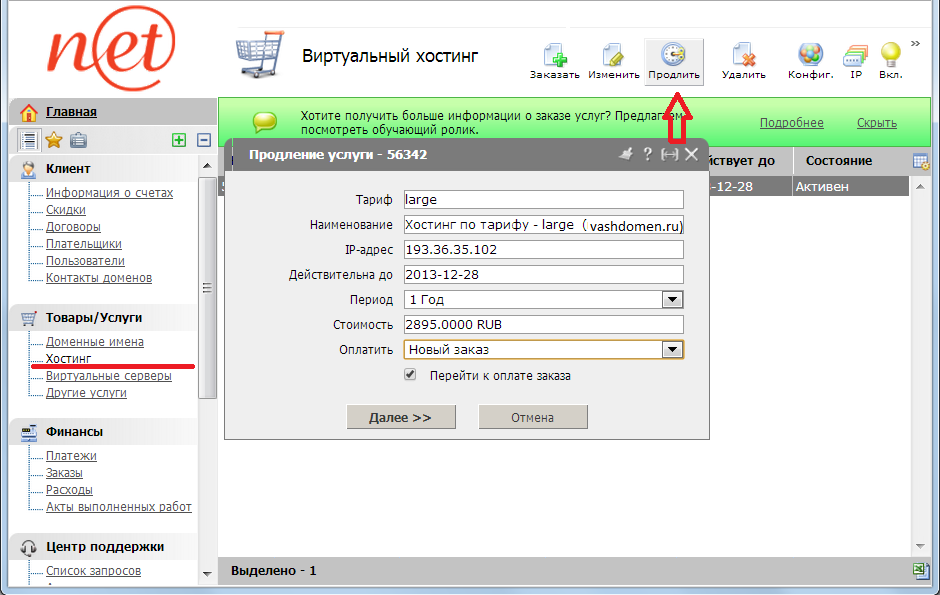The image size is (940, 595).
Task: Click the Изменить edit icon
Action: point(613,58)
